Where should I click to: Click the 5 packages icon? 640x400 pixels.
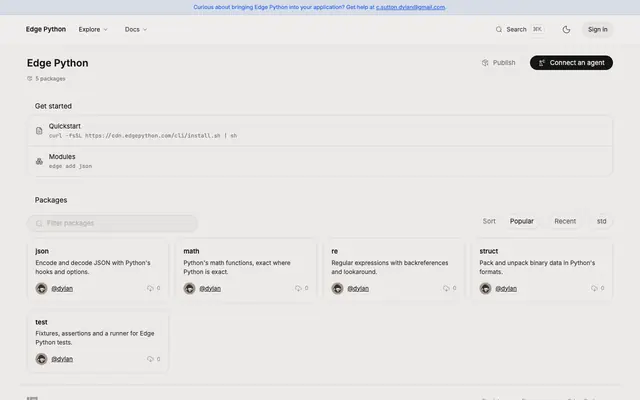(x=29, y=79)
